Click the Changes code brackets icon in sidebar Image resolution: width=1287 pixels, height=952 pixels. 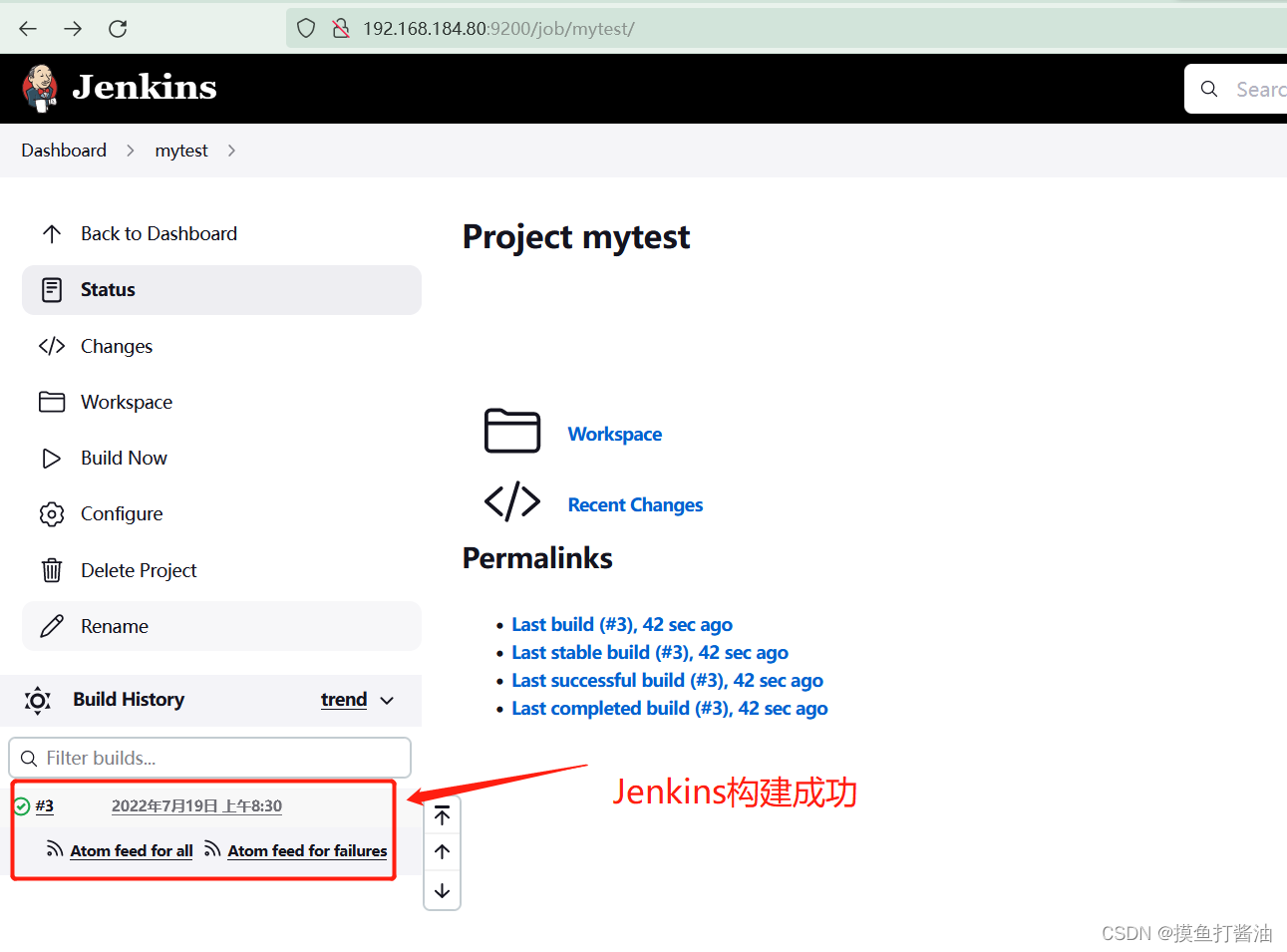[52, 346]
